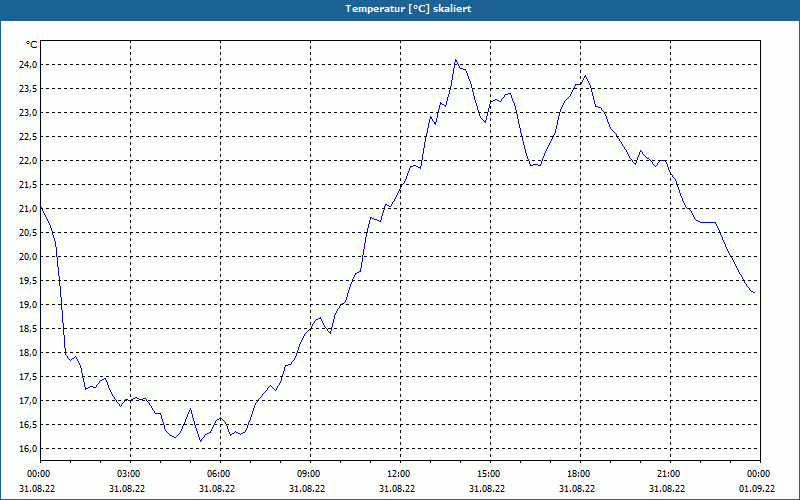Pick the "31.08.22" date beneath 15:00
Image resolution: width=800 pixels, height=500 pixels.
coord(487,489)
